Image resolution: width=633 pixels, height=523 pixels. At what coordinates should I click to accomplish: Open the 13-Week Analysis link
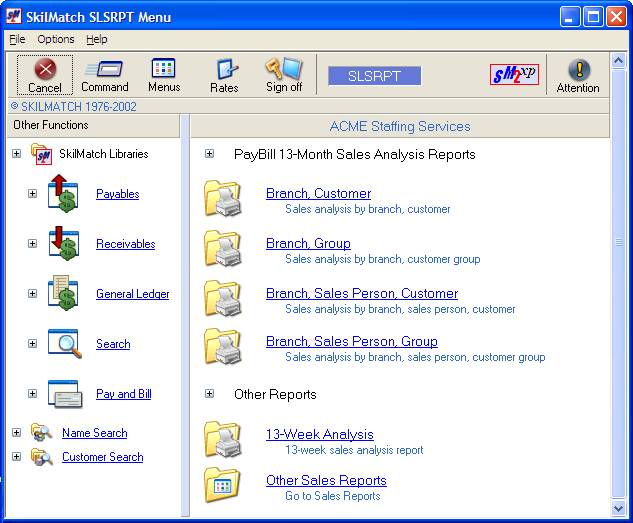tap(319, 434)
